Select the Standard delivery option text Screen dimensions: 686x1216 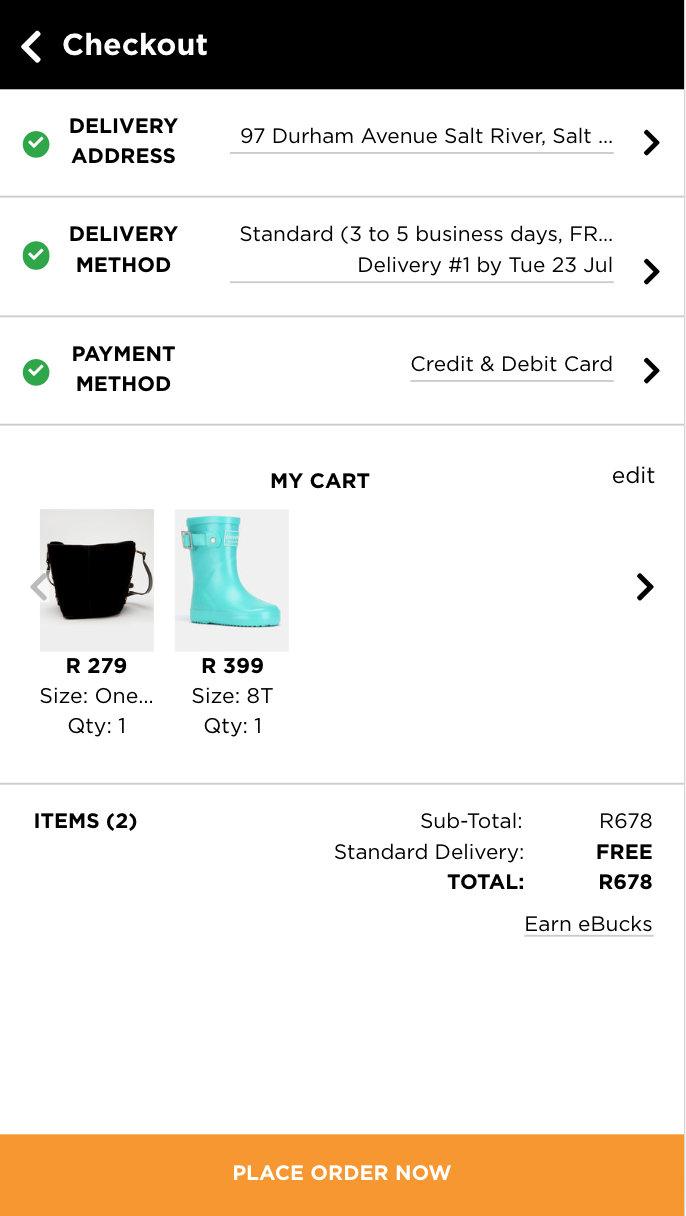tap(426, 235)
